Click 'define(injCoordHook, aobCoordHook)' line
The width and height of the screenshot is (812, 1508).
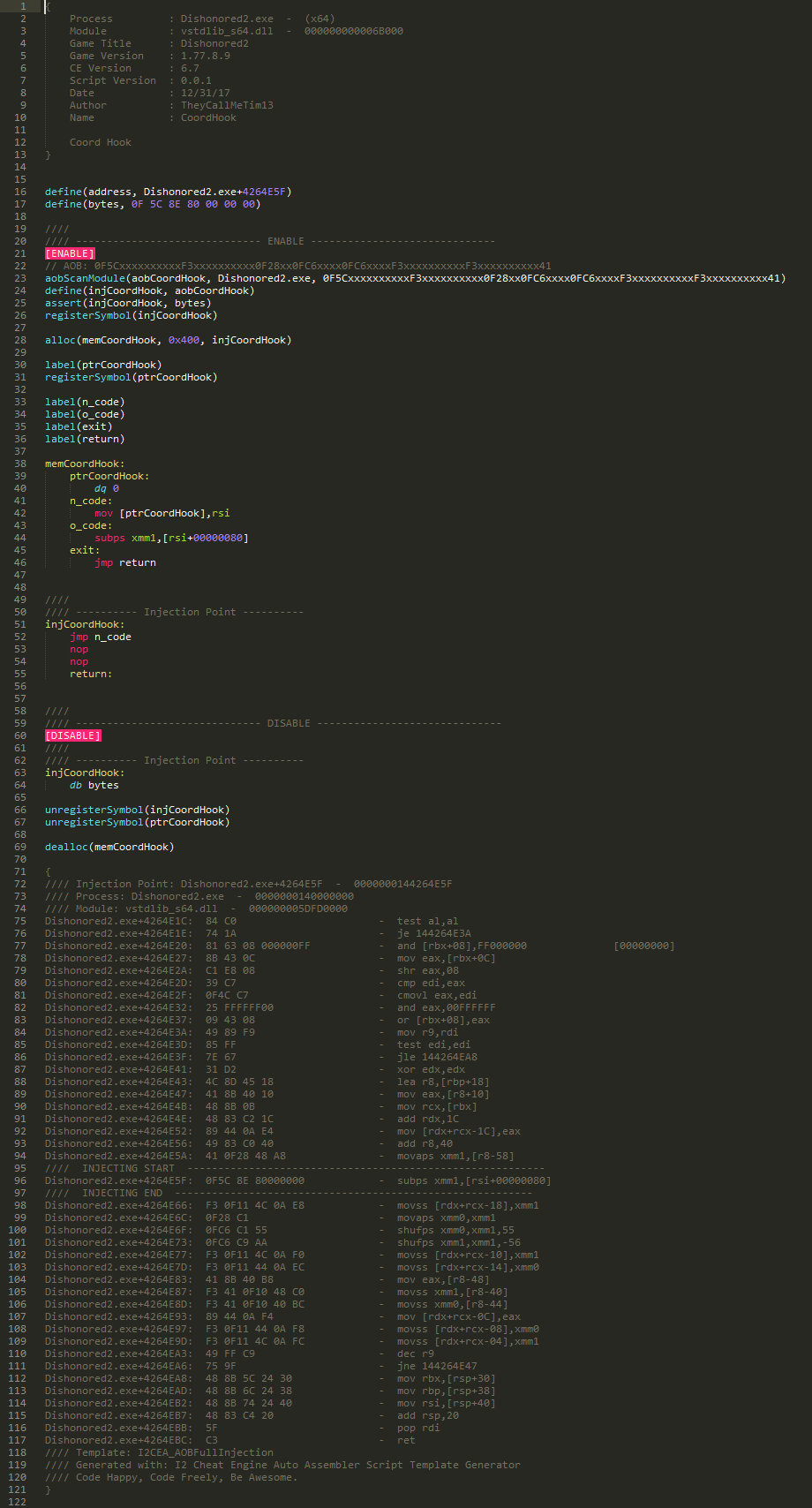point(150,290)
